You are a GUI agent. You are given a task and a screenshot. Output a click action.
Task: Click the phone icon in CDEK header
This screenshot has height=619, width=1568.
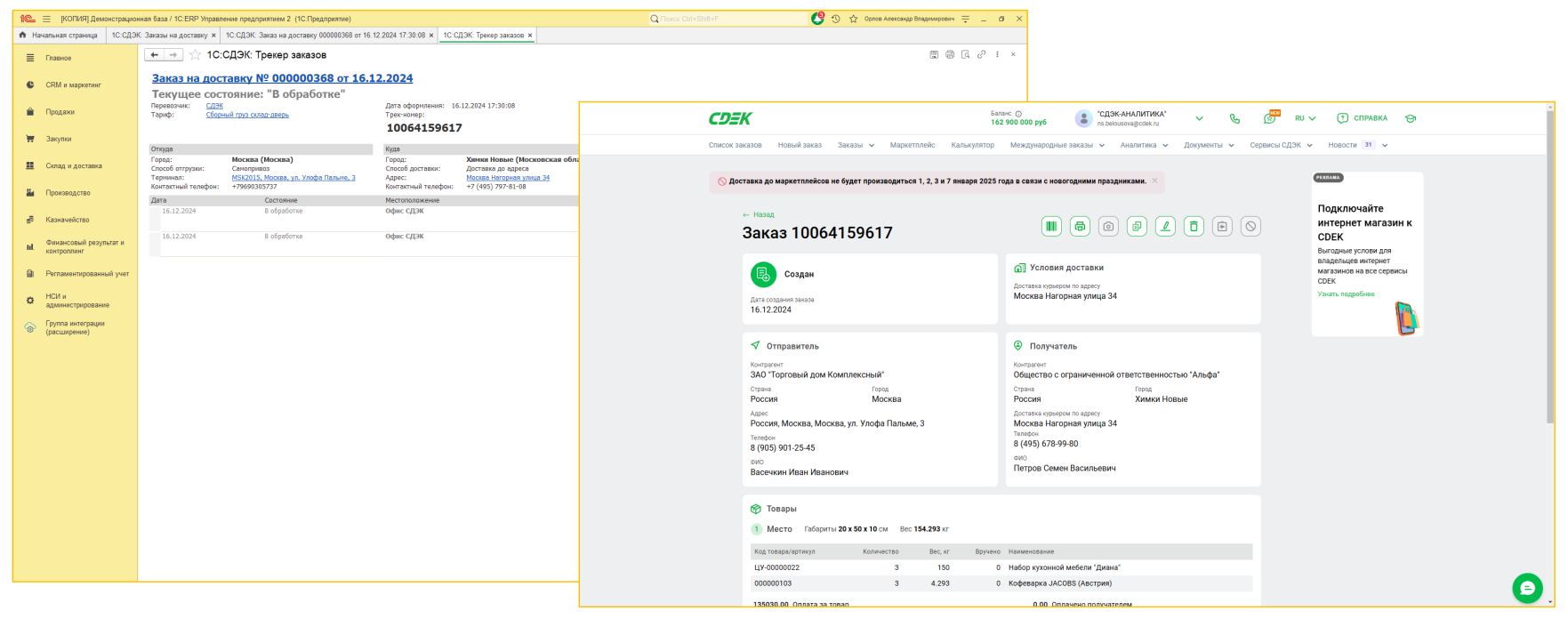coord(1234,118)
